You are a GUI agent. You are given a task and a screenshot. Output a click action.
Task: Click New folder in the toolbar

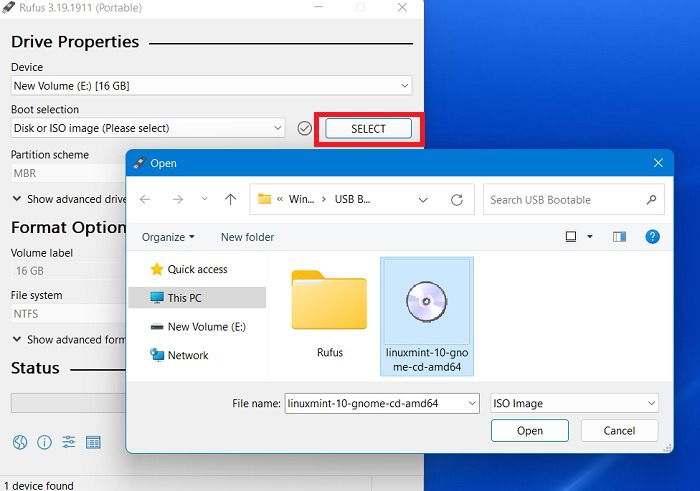click(247, 237)
